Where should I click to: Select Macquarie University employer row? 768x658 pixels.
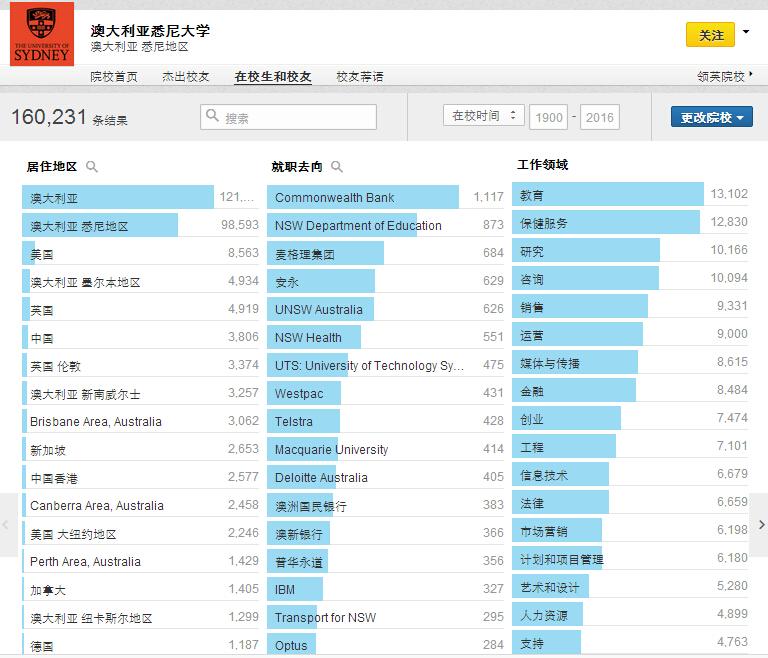click(x=385, y=449)
